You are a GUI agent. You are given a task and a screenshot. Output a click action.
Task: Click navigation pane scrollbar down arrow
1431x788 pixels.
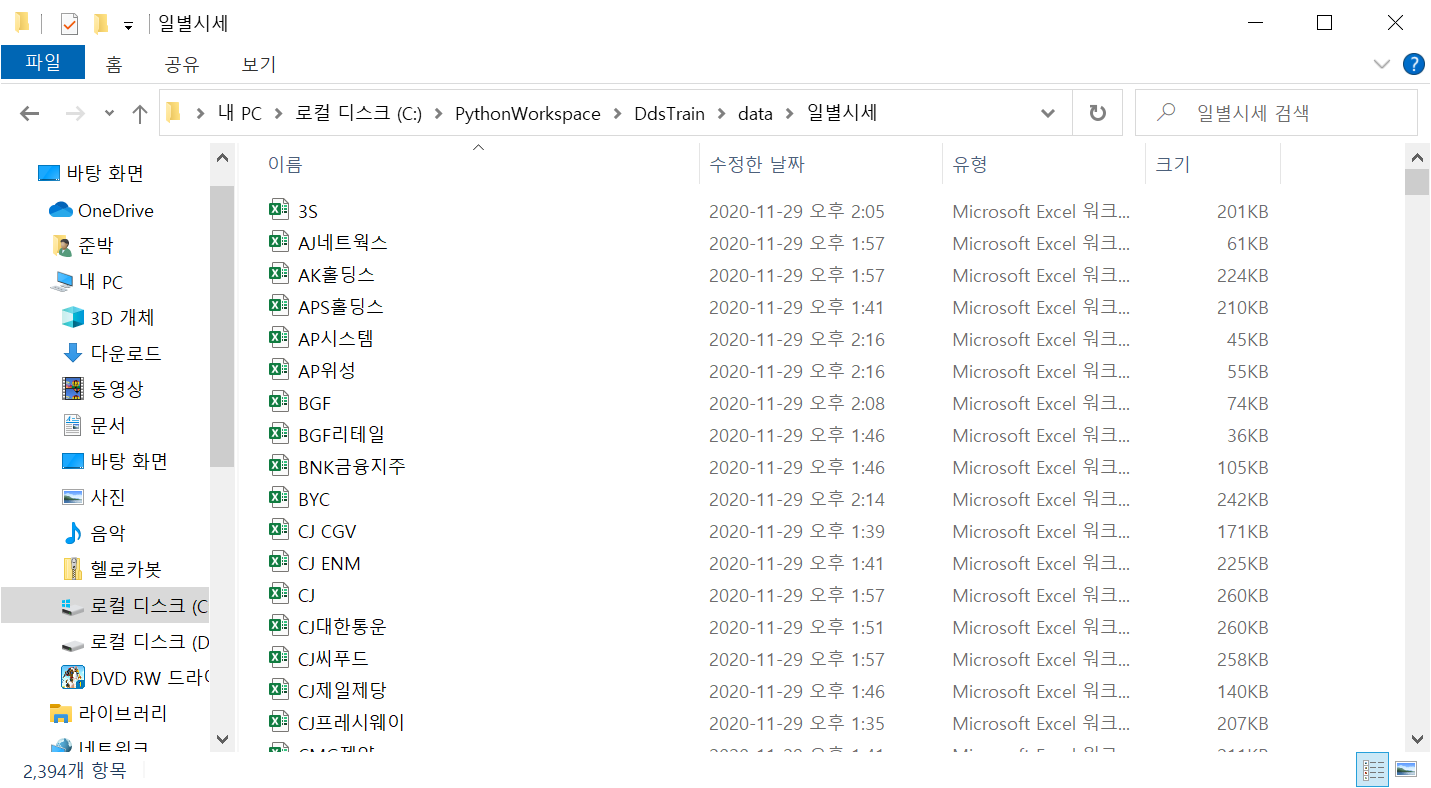click(x=223, y=739)
